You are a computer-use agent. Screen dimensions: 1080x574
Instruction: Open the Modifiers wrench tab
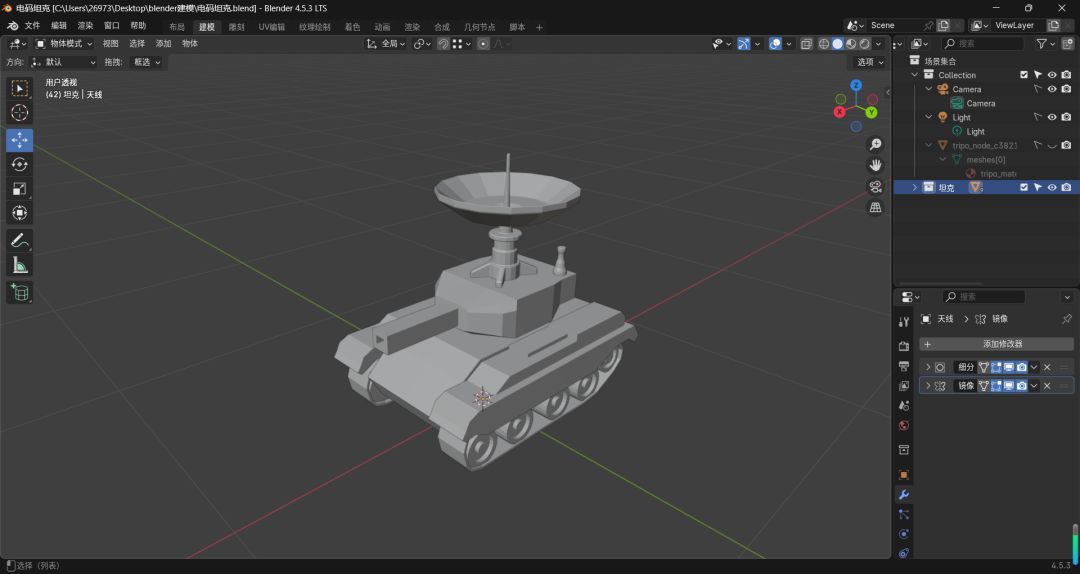[904, 495]
